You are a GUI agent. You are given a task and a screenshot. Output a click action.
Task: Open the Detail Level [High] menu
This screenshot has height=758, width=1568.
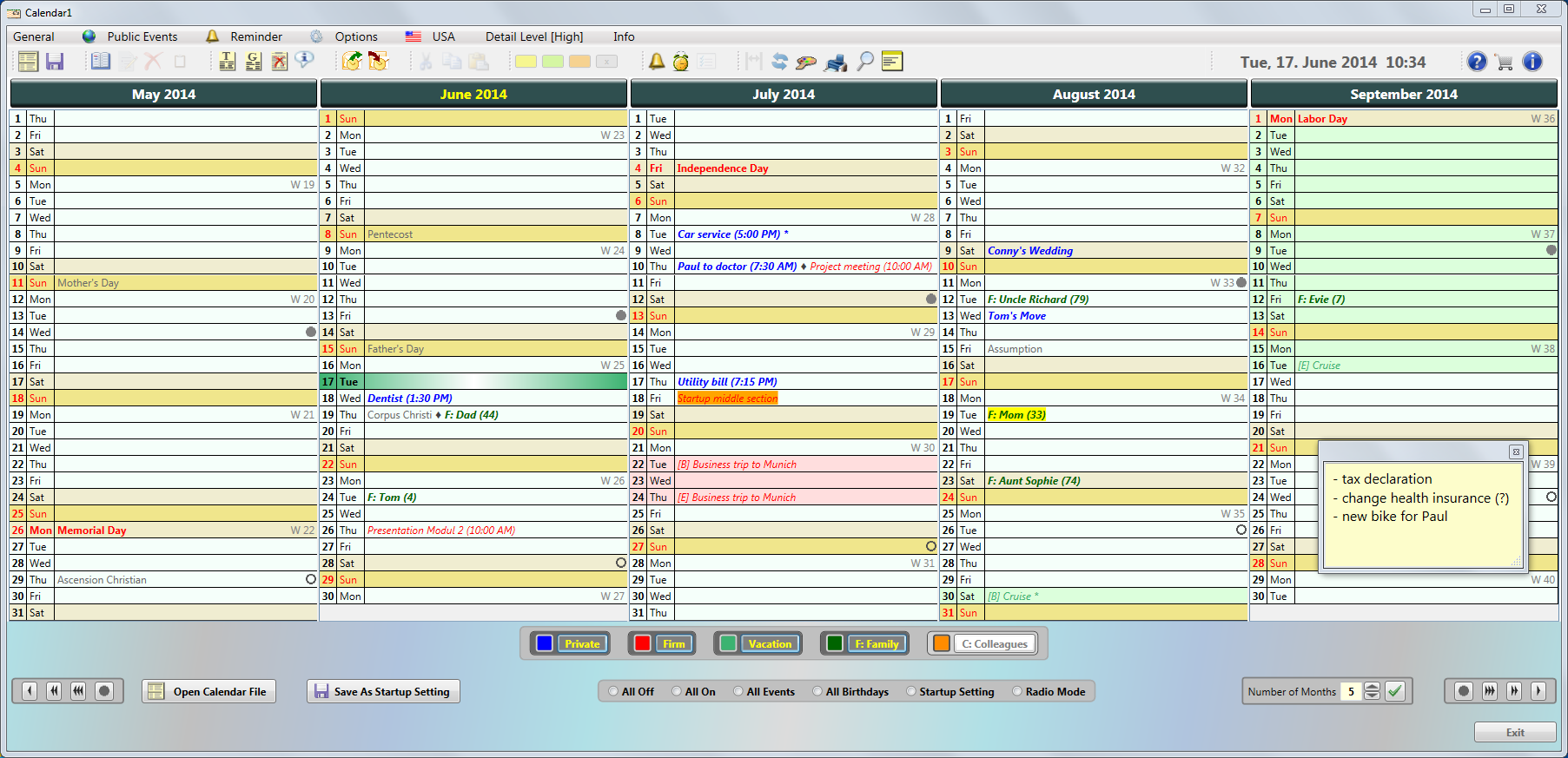pos(534,36)
